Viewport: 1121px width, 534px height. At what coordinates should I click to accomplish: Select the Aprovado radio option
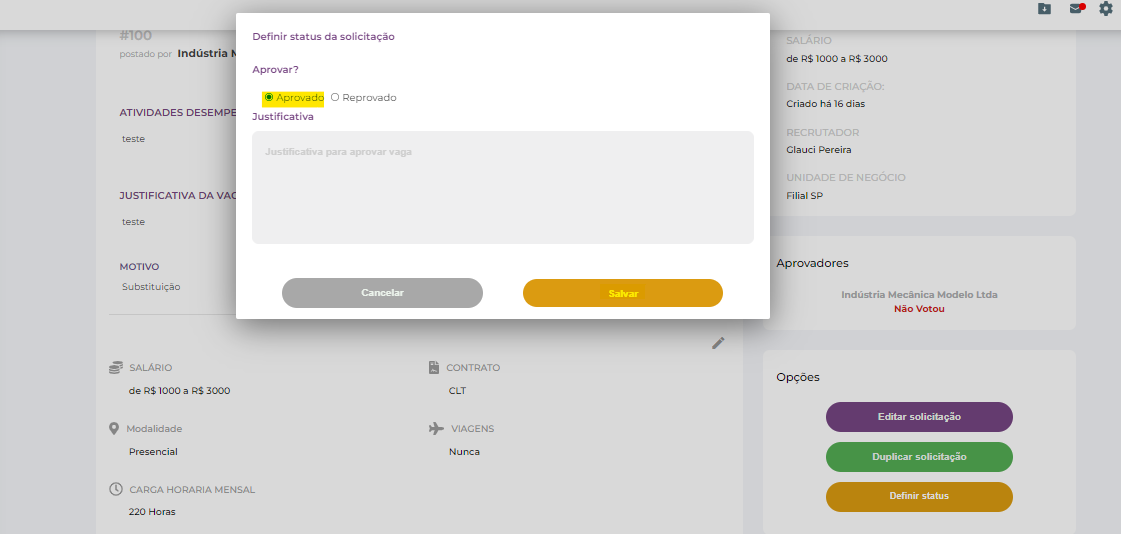coord(269,98)
